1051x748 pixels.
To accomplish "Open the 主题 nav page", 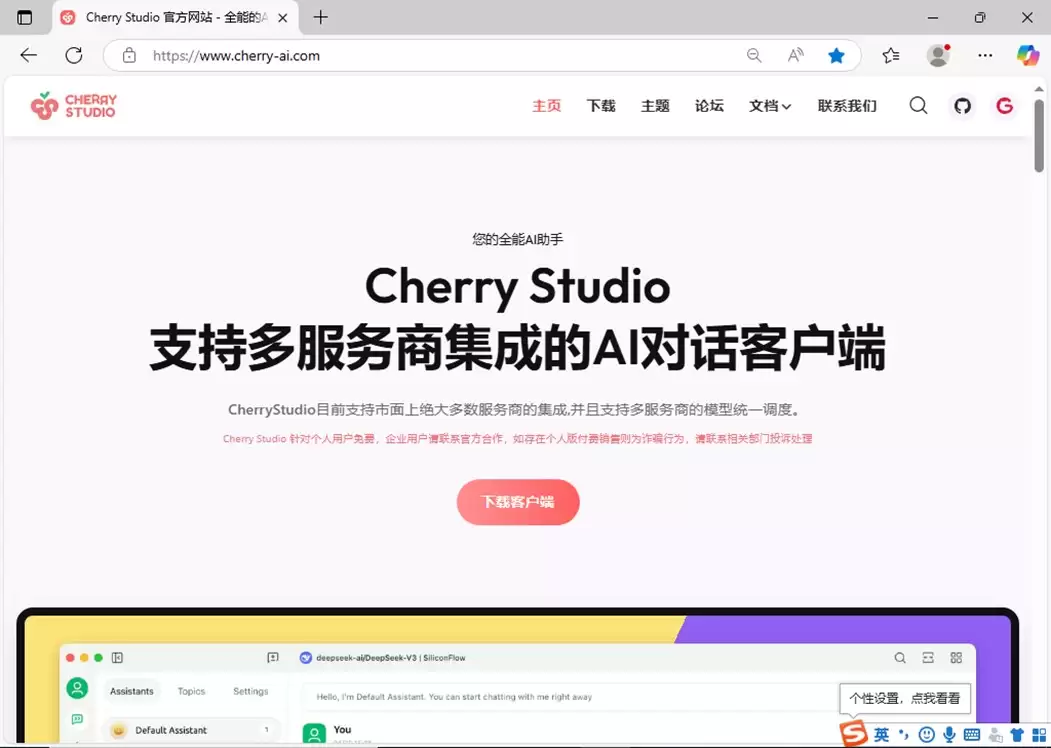I will click(x=655, y=106).
